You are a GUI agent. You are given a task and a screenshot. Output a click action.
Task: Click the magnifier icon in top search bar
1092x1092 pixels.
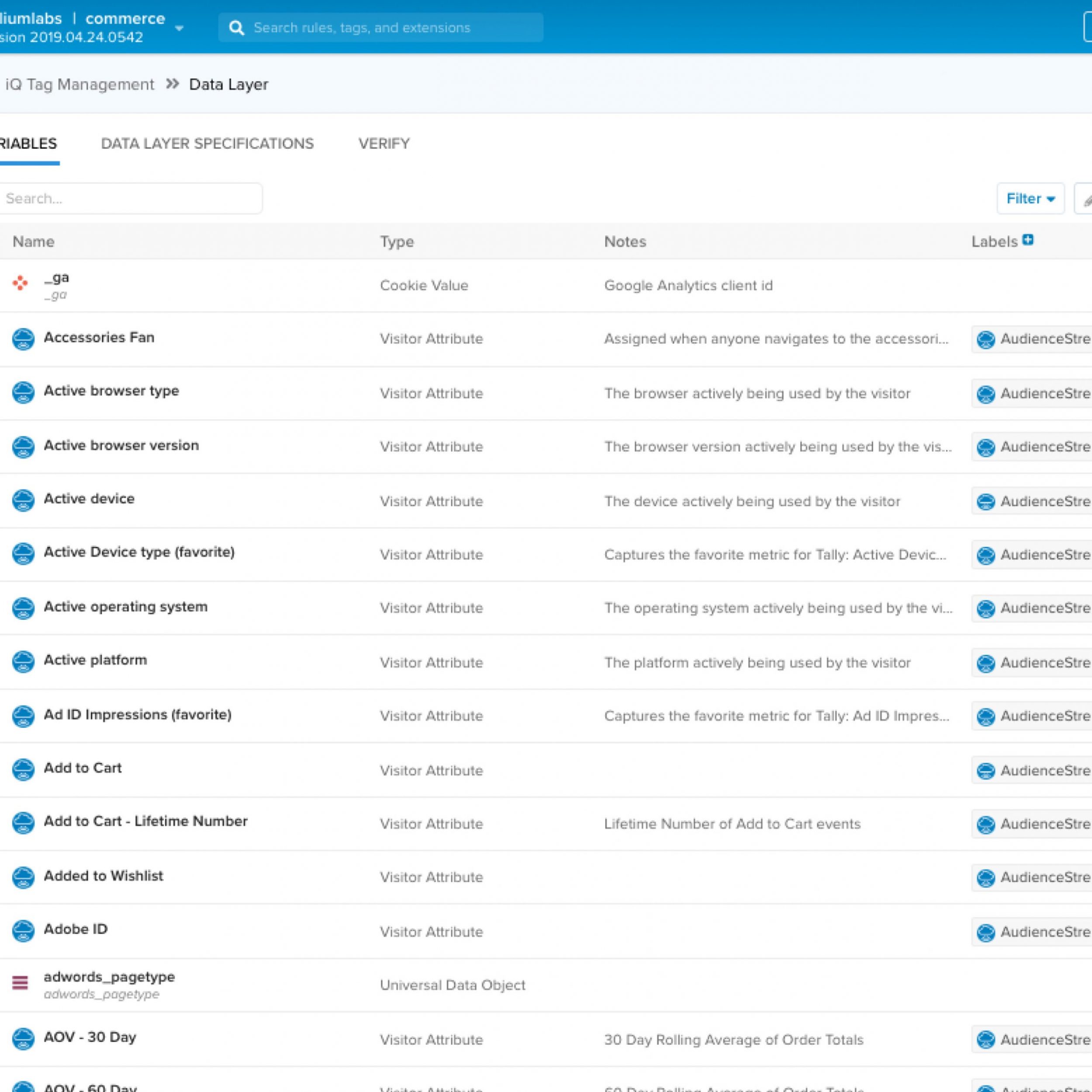pyautogui.click(x=236, y=28)
